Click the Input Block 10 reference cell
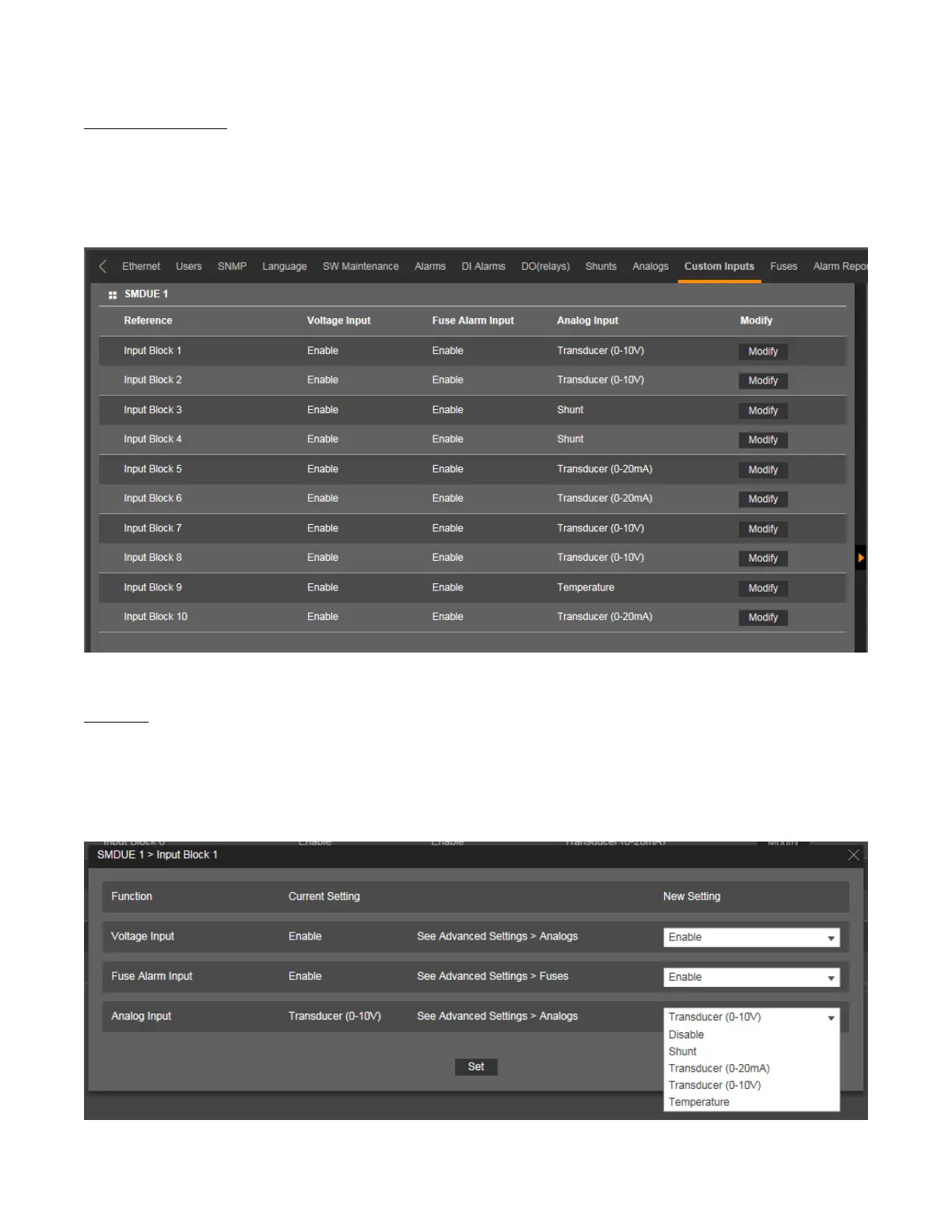The height and width of the screenshot is (1232, 952). (x=156, y=617)
